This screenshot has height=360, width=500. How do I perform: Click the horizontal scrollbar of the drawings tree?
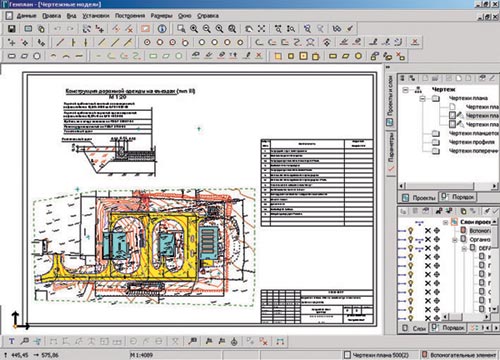pos(448,186)
